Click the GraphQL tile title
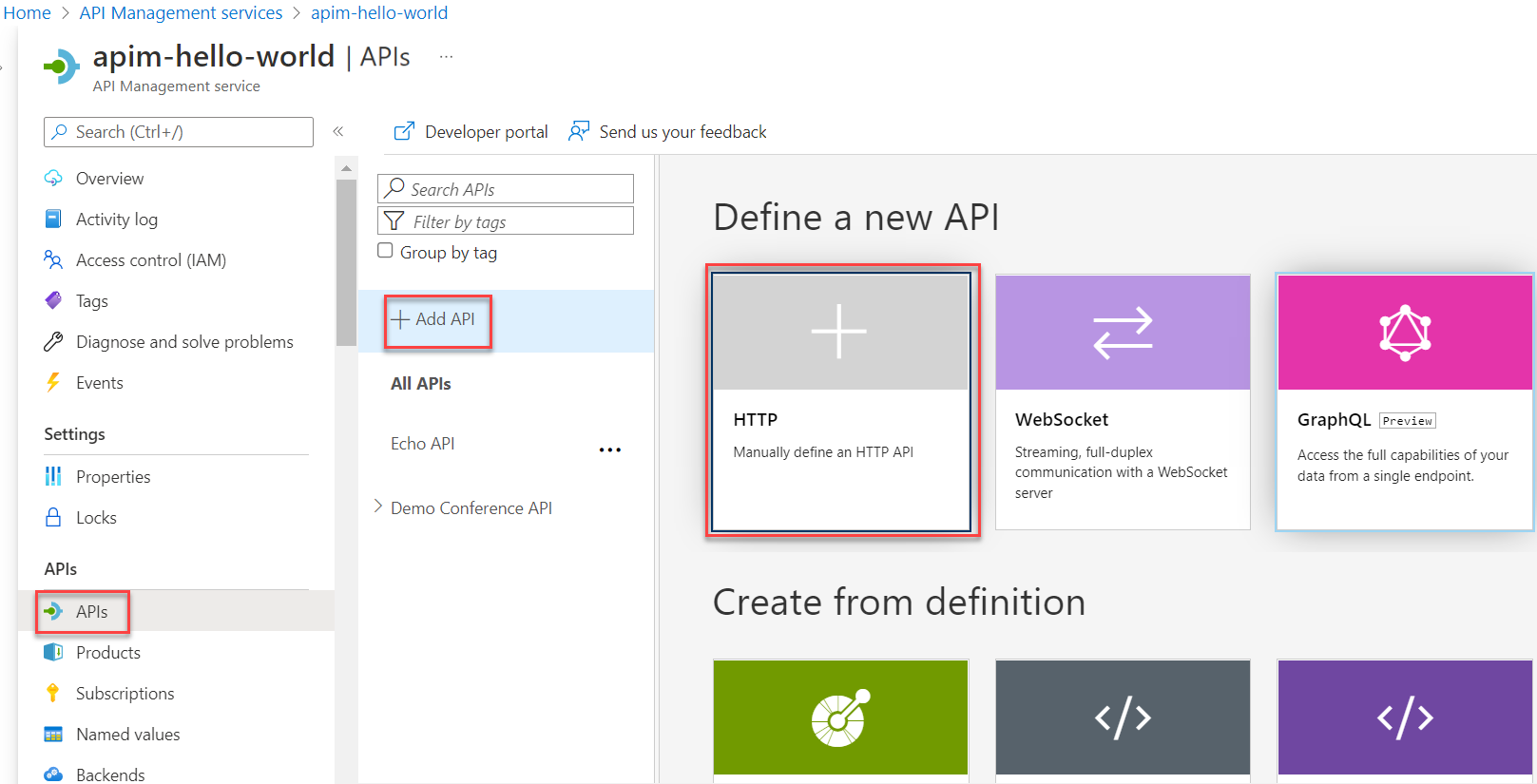Image resolution: width=1537 pixels, height=784 pixels. click(x=1334, y=419)
